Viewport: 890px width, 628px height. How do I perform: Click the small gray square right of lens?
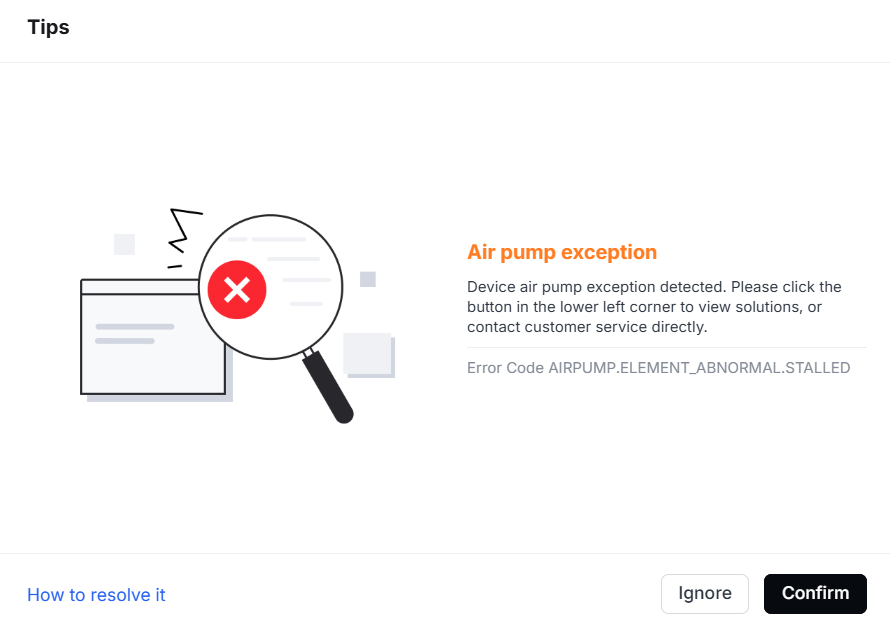tap(368, 279)
